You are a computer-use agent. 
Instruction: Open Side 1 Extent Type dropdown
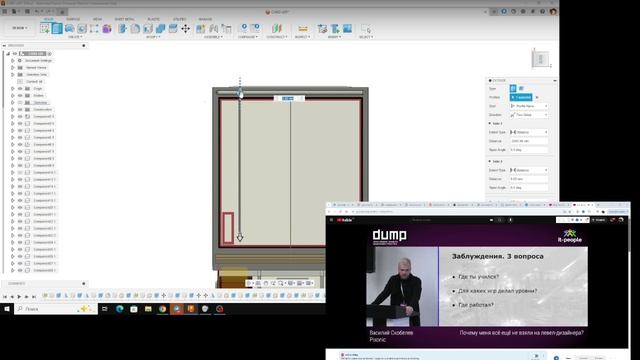pyautogui.click(x=529, y=132)
